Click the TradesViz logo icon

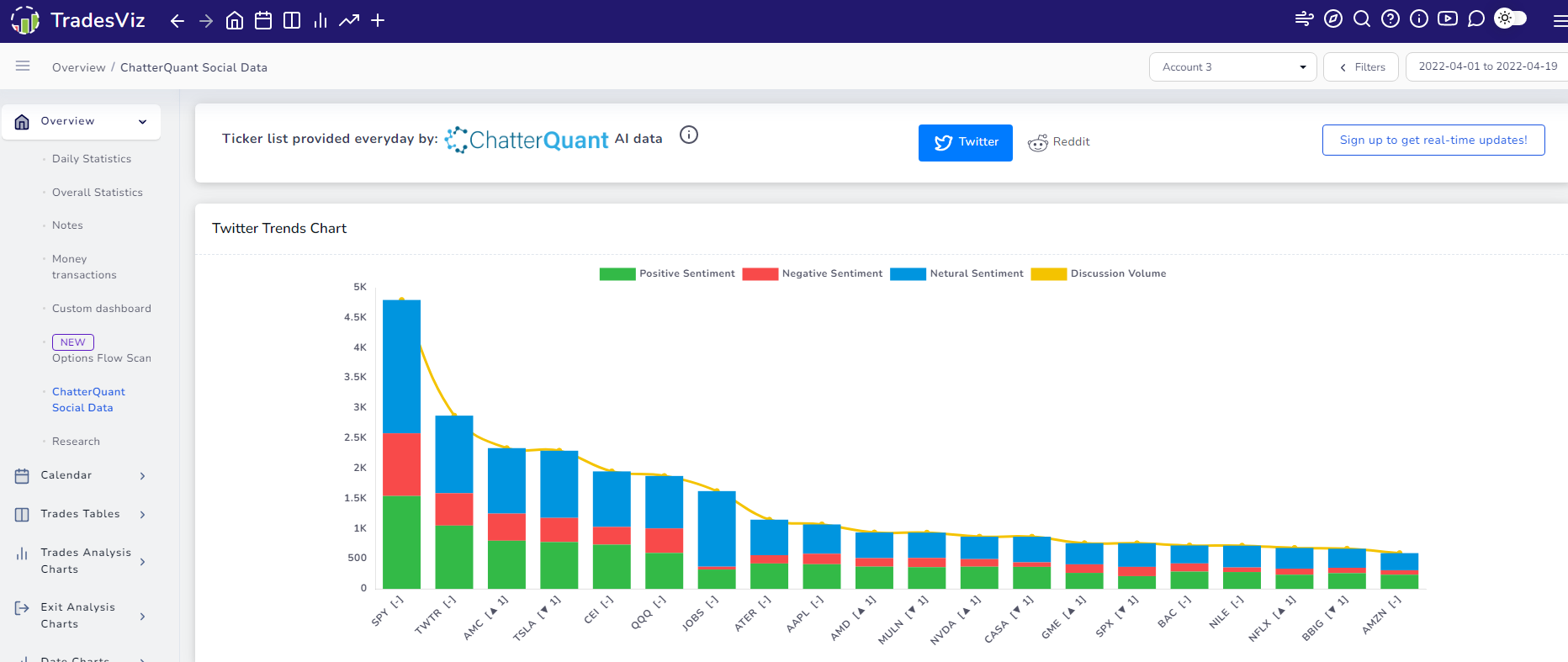[25, 20]
